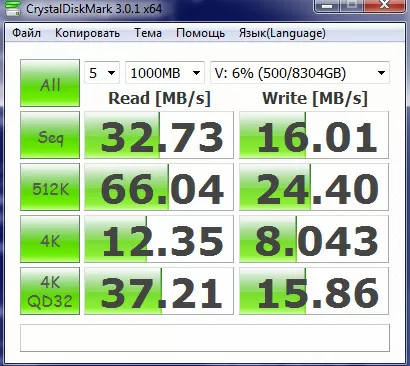Open the Тема menu

coord(148,33)
